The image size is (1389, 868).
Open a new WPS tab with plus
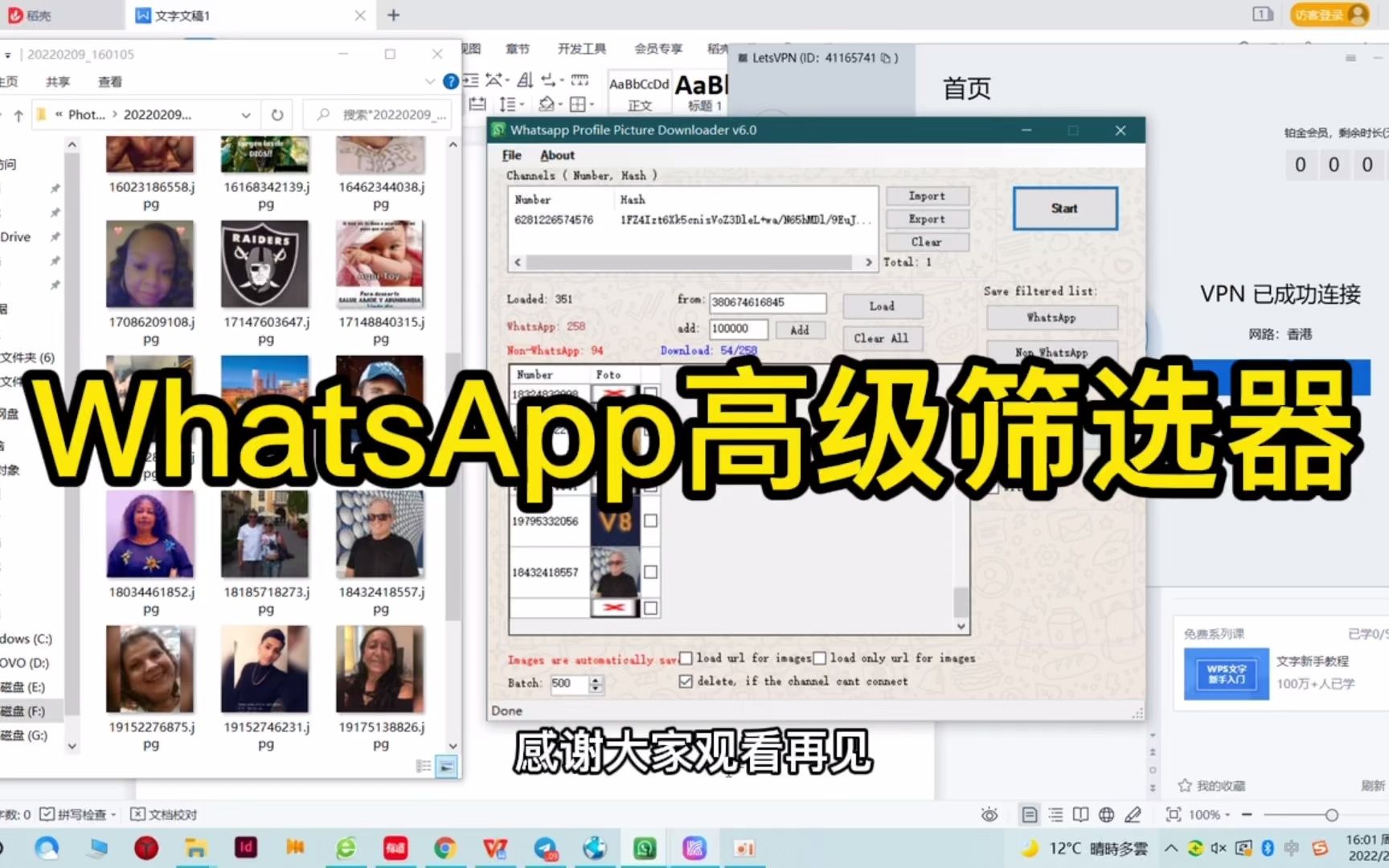(394, 15)
